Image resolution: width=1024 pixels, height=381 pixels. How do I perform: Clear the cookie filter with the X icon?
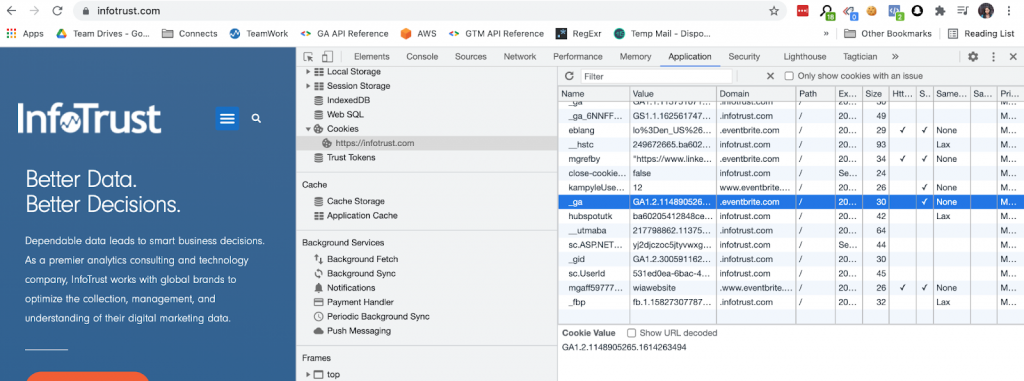point(770,76)
